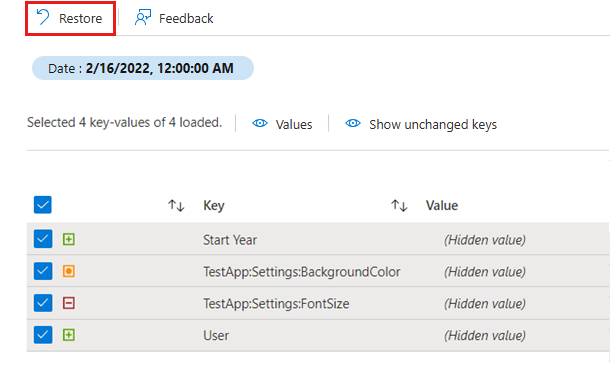
Task: Select the TestApp:Settings:FontSize key text
Action: tap(276, 304)
